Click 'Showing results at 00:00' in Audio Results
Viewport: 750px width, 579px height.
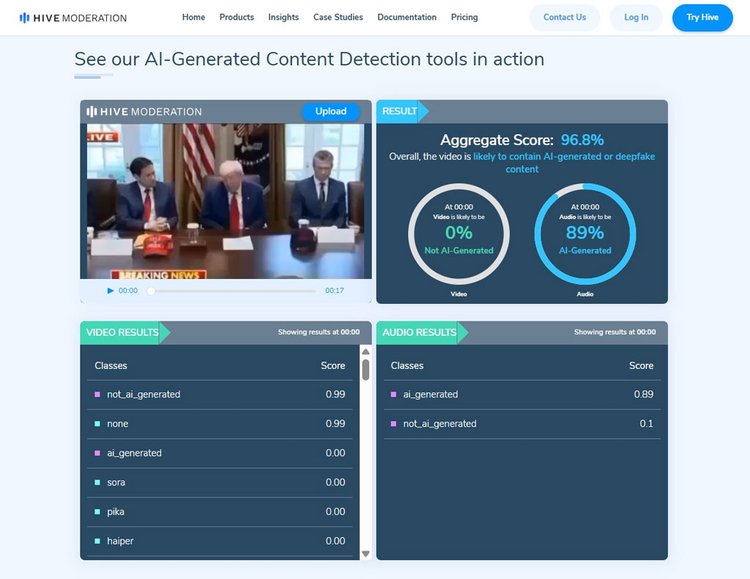pyautogui.click(x=615, y=332)
